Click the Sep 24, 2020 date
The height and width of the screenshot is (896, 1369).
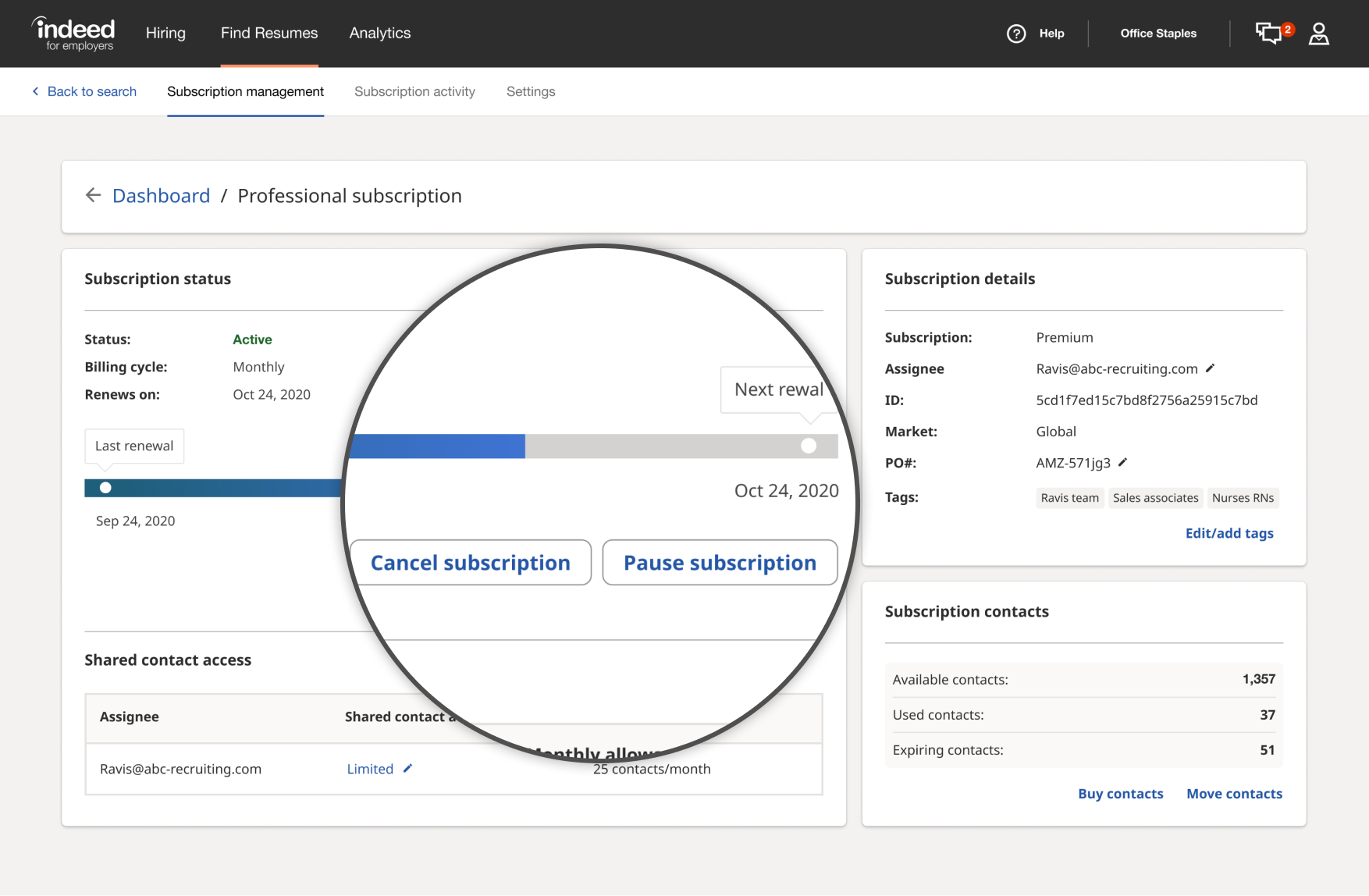[135, 521]
